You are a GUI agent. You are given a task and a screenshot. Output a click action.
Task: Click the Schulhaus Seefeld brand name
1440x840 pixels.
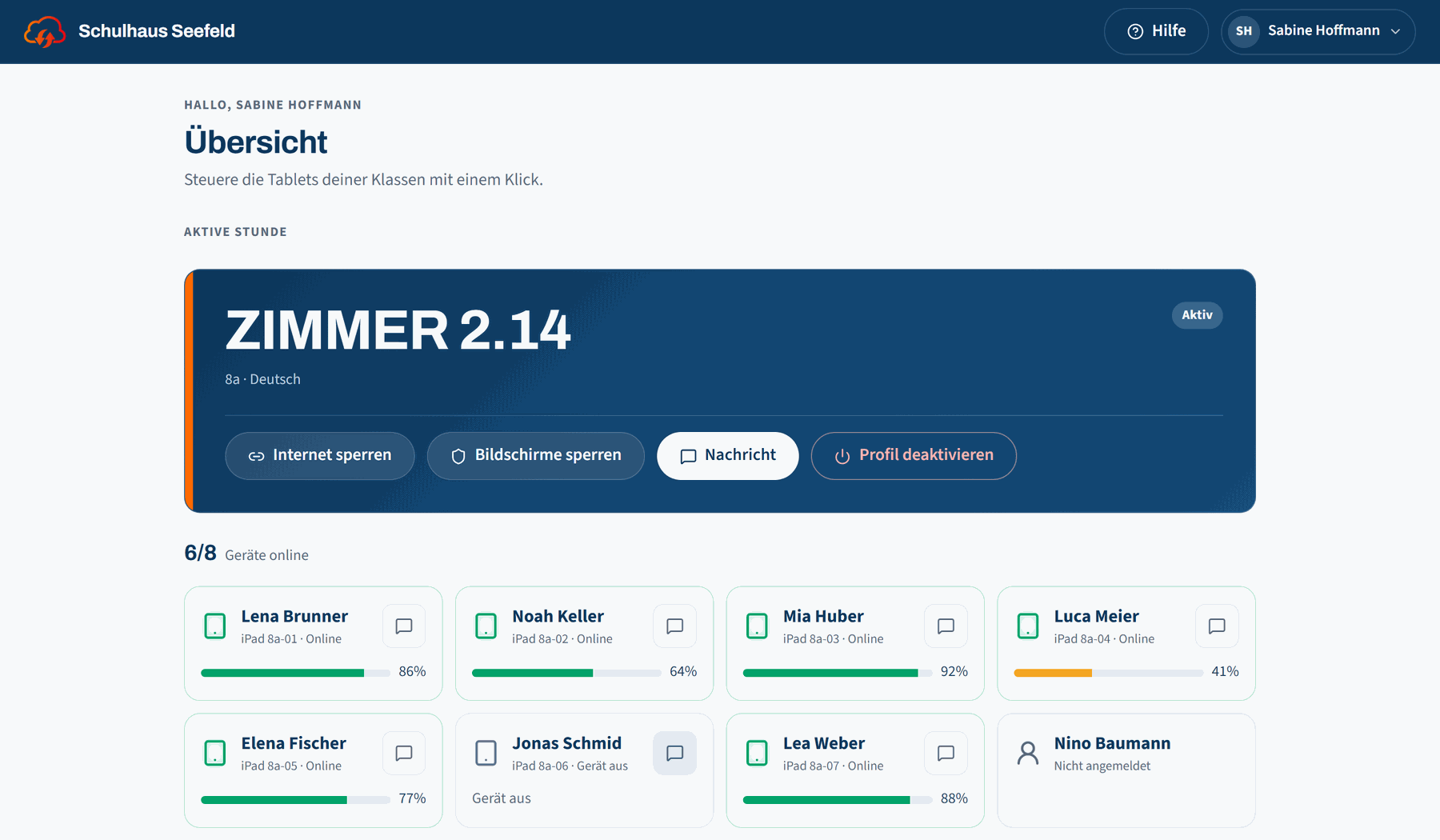pos(157,31)
